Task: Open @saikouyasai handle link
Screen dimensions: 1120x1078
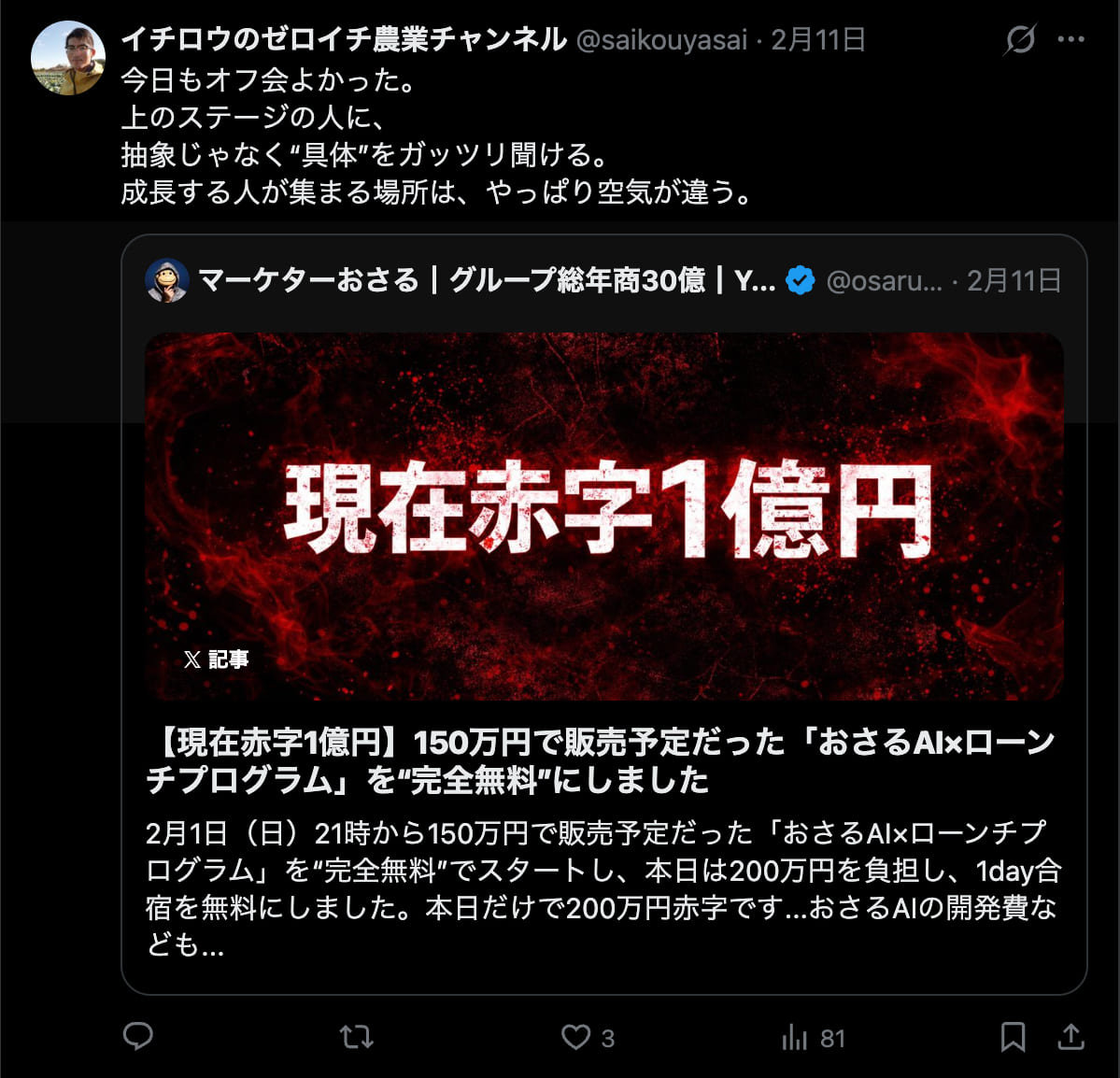Action: [661, 40]
